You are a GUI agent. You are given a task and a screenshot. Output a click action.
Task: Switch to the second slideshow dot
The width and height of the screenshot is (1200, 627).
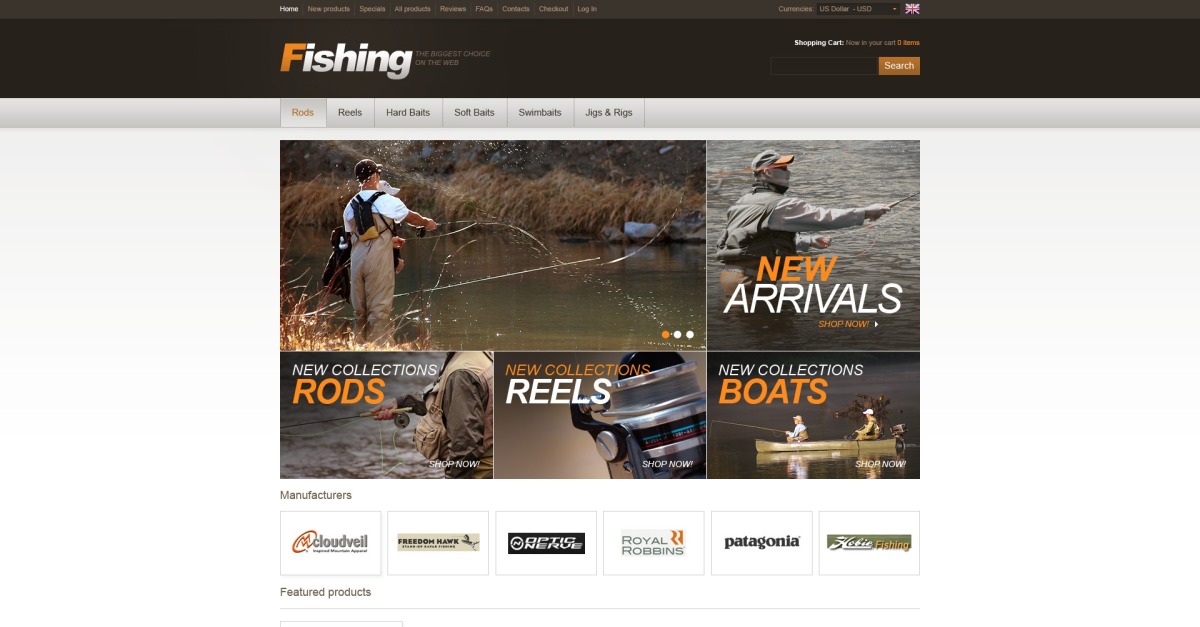coord(678,334)
